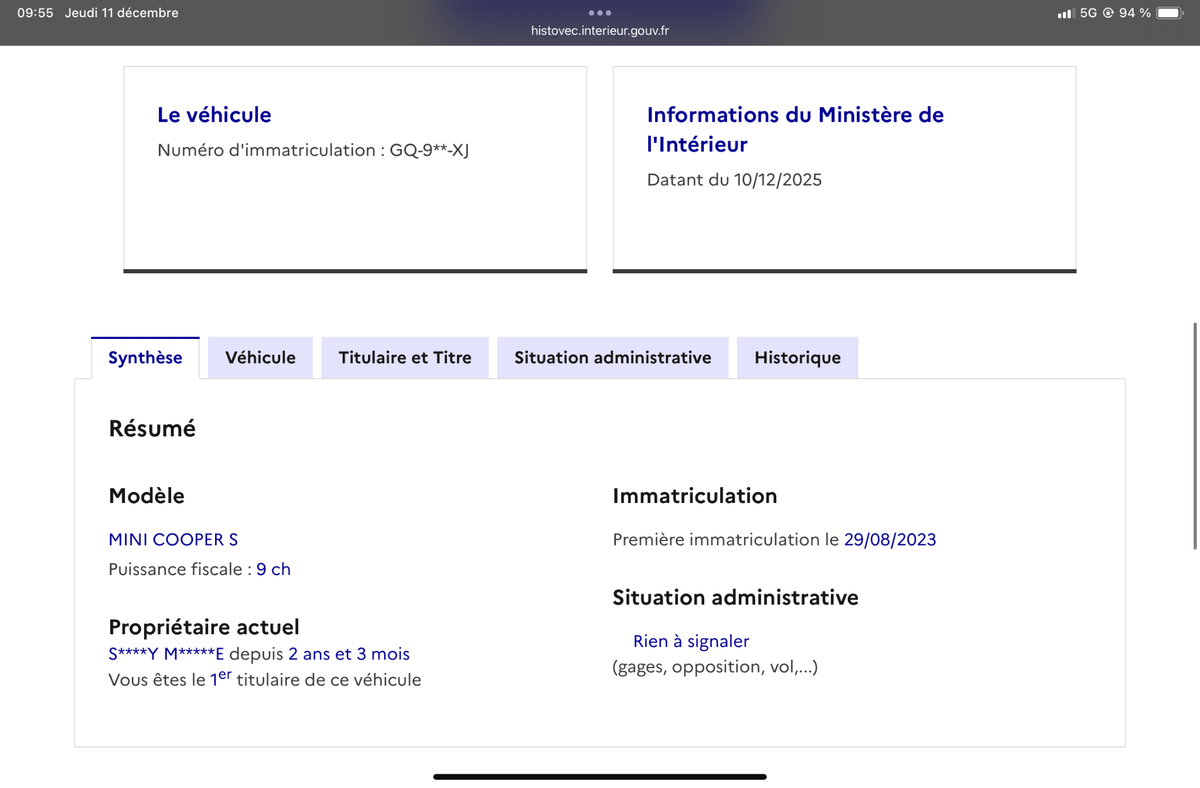1200x788 pixels.
Task: Tap the battery icon in status bar
Action: [1169, 13]
